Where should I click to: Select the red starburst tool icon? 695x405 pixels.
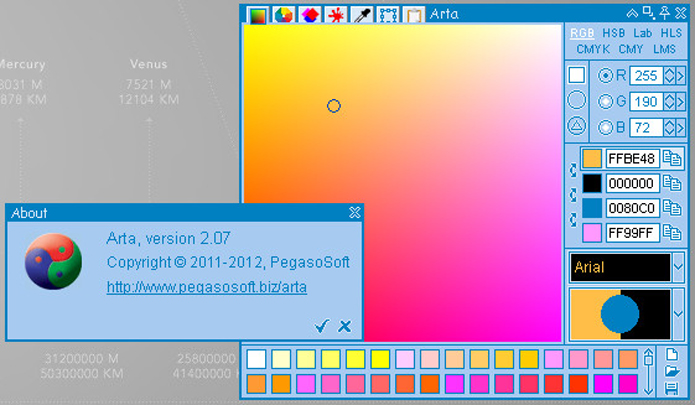pyautogui.click(x=336, y=14)
